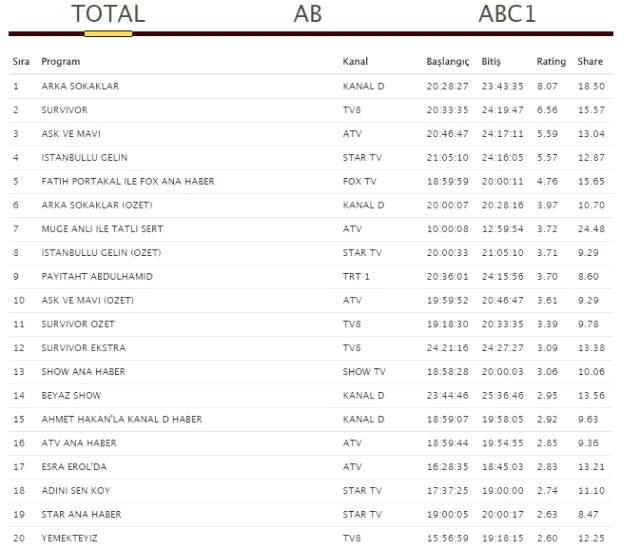This screenshot has width=640, height=550.
Task: Click the rating value 8.07
Action: 547,86
